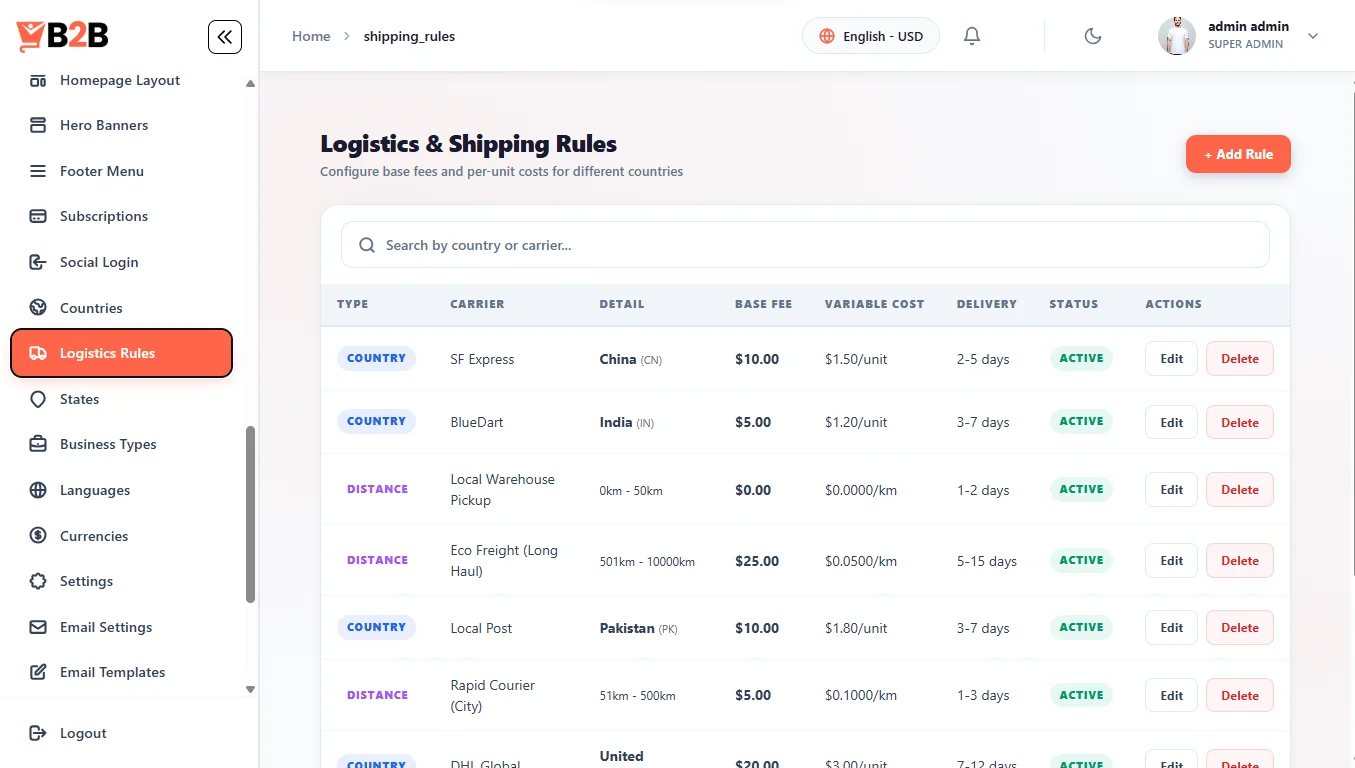Open Countries in sidebar

(122, 308)
